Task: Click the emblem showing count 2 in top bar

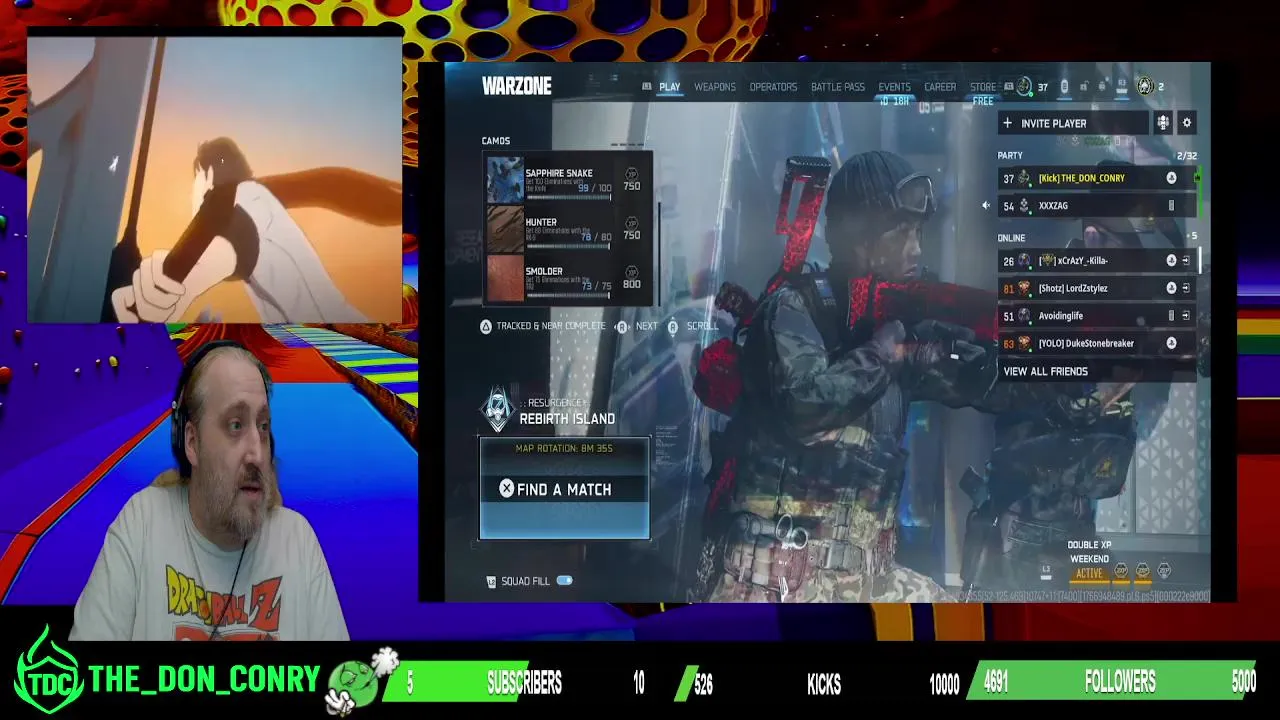Action: (x=1146, y=87)
